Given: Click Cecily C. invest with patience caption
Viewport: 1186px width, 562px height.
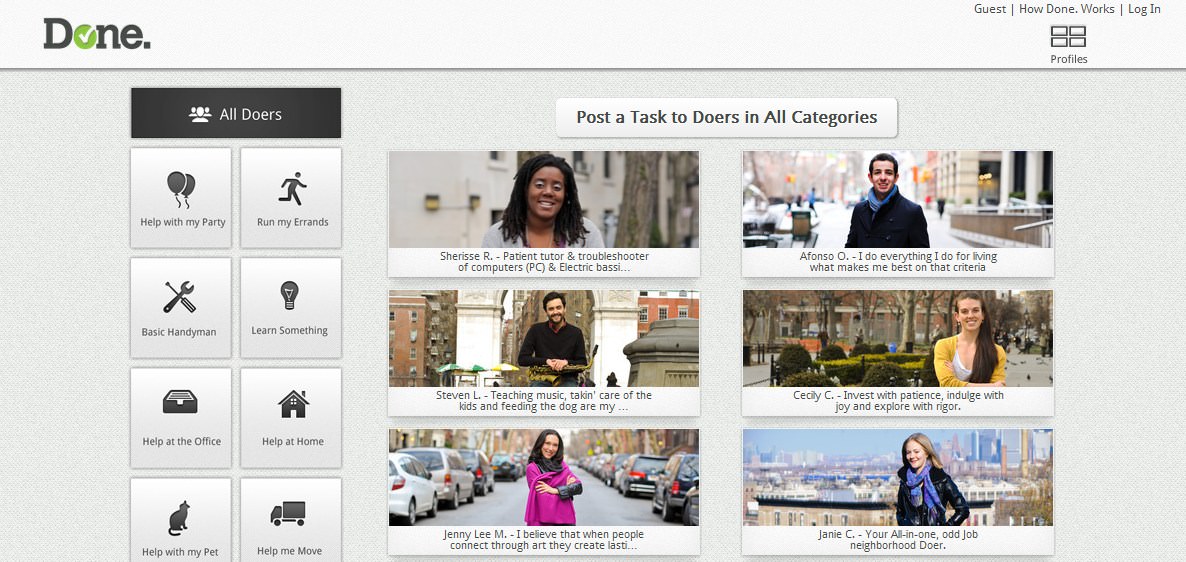Looking at the screenshot, I should (x=898, y=401).
